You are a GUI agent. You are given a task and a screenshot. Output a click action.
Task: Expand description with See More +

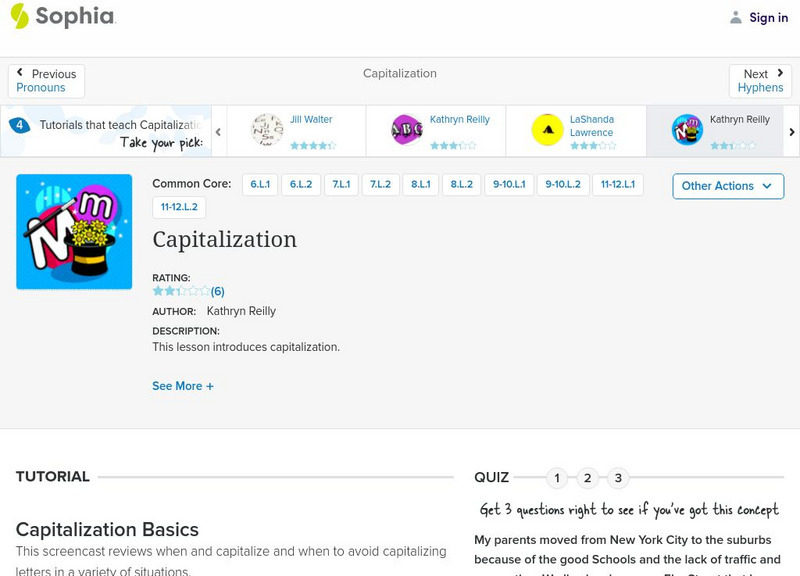[183, 386]
